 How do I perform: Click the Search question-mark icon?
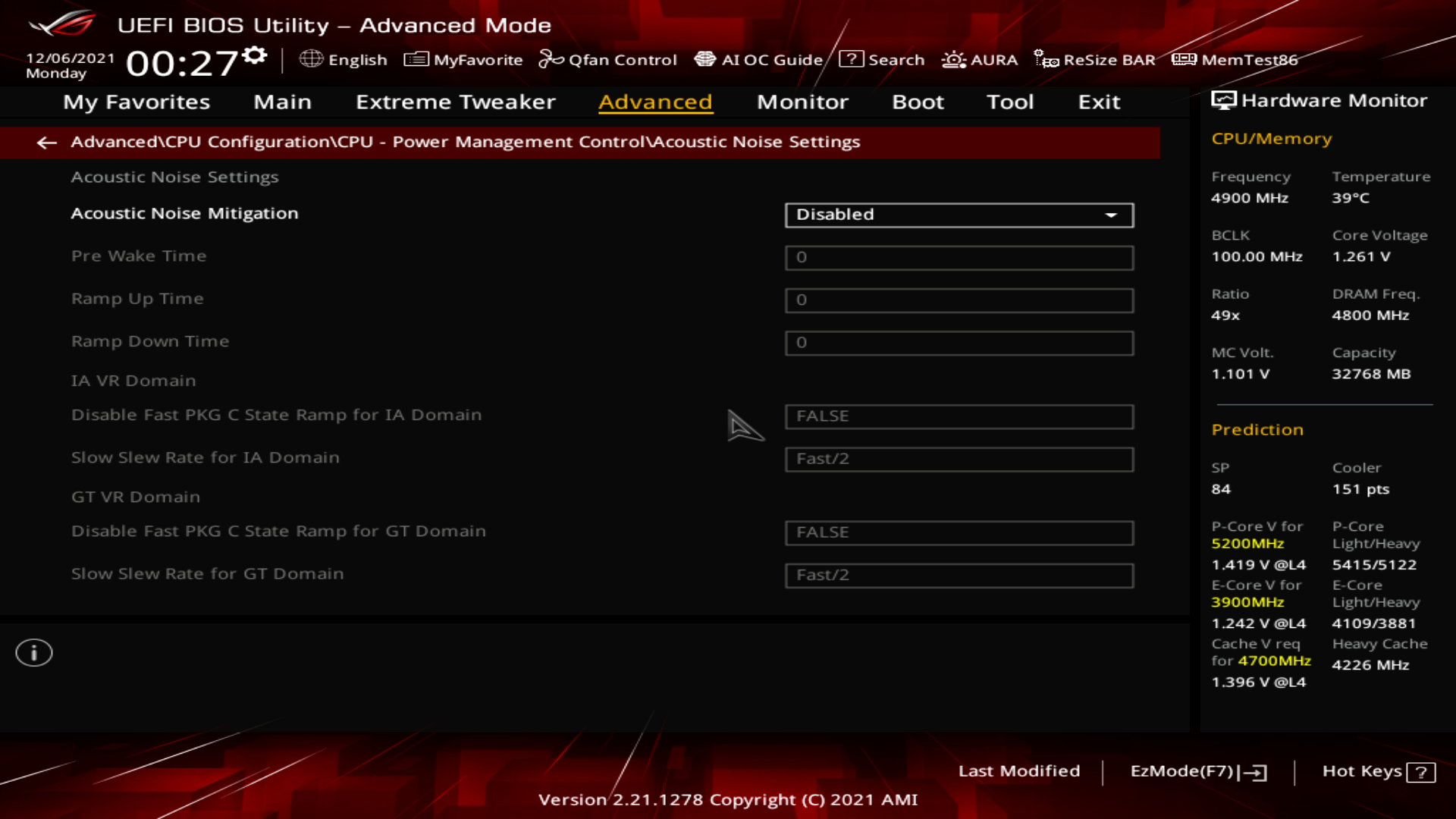point(851,59)
